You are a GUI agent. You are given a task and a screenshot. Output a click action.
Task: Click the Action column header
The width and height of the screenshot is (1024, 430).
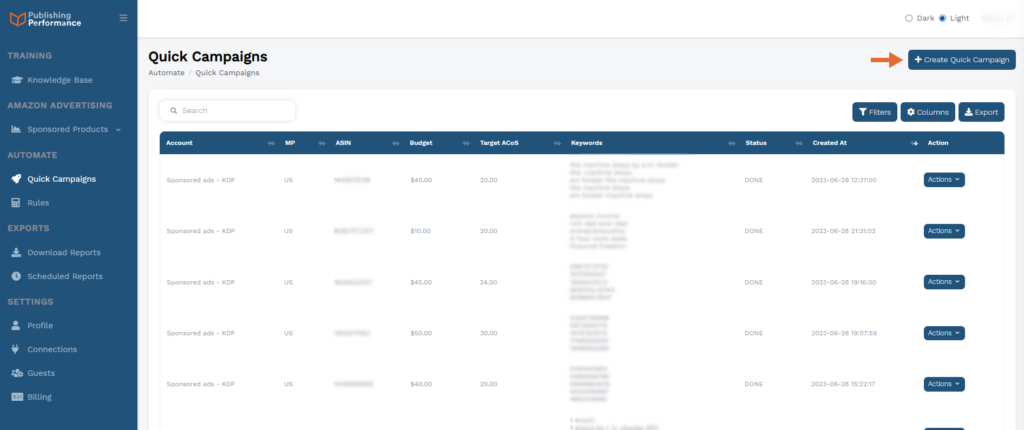tap(938, 143)
